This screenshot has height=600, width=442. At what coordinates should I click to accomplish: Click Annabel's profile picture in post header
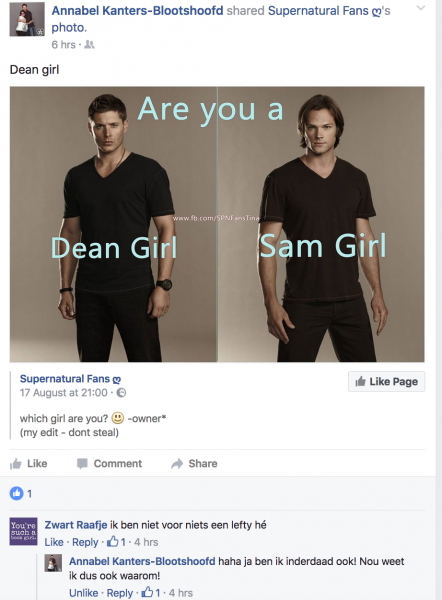click(x=27, y=19)
